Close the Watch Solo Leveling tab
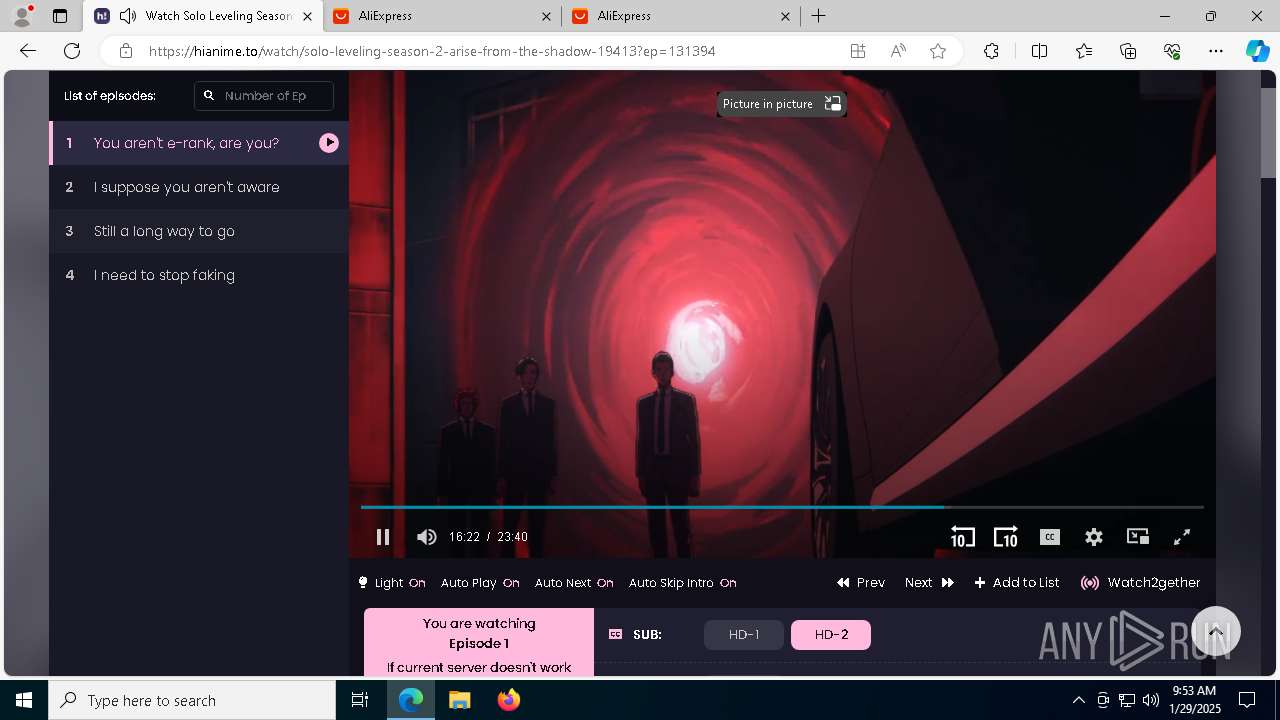 tap(307, 16)
